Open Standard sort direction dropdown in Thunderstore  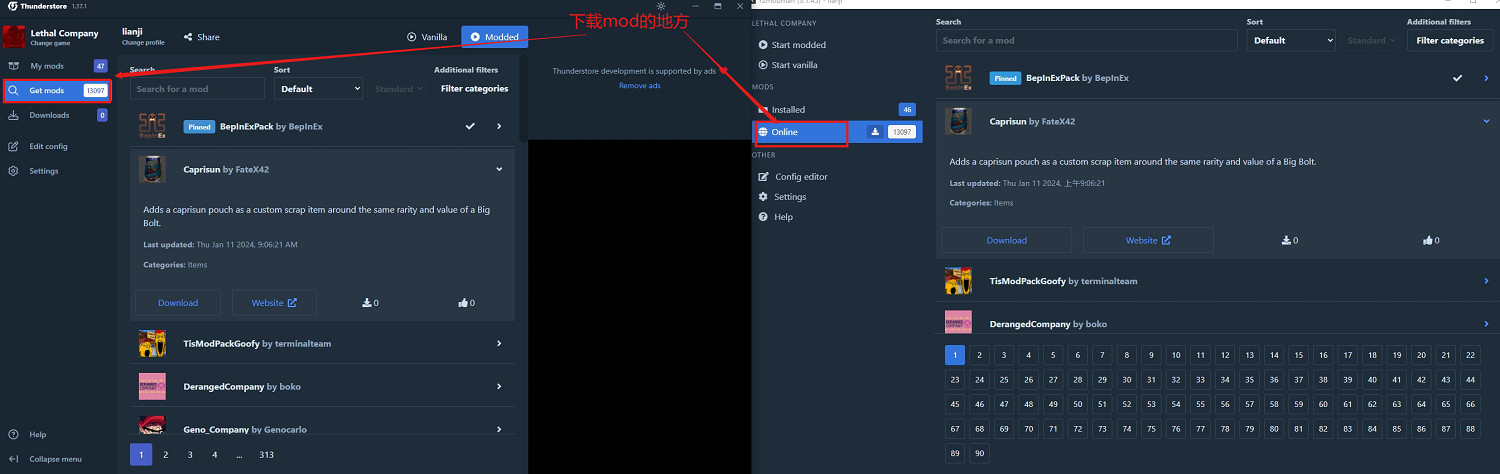399,89
